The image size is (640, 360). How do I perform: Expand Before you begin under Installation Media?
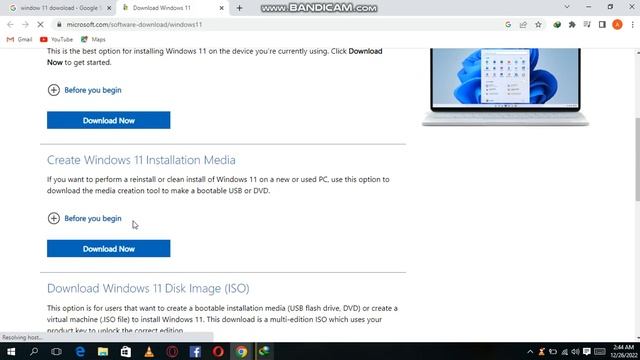click(x=84, y=218)
